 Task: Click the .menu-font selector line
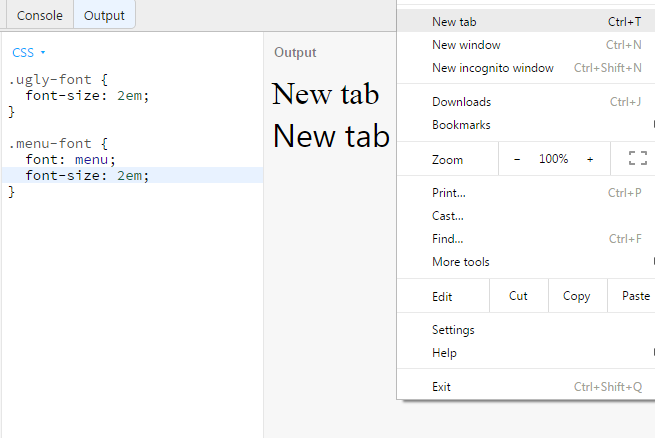click(58, 144)
